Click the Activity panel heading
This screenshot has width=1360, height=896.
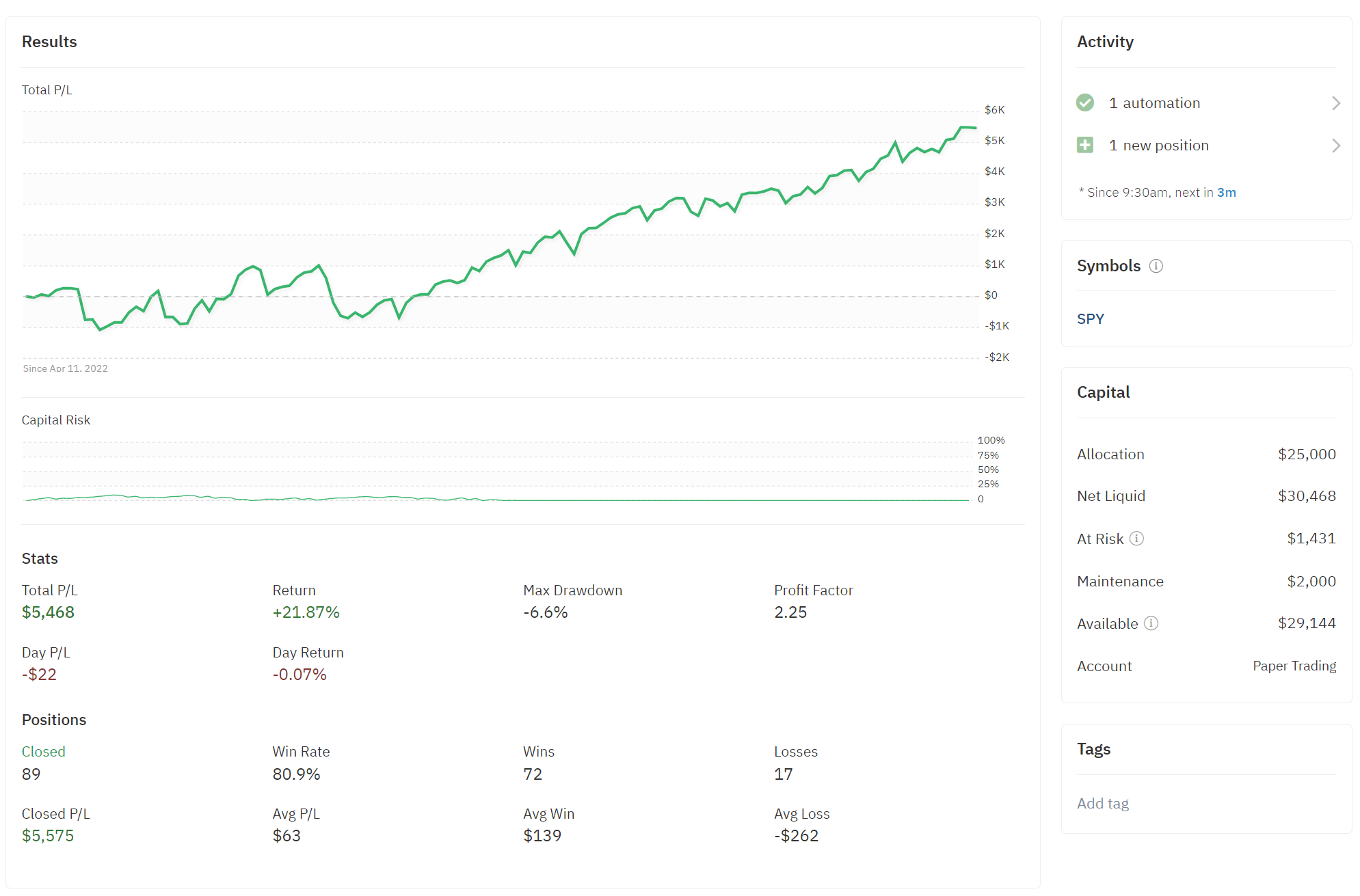[1105, 42]
